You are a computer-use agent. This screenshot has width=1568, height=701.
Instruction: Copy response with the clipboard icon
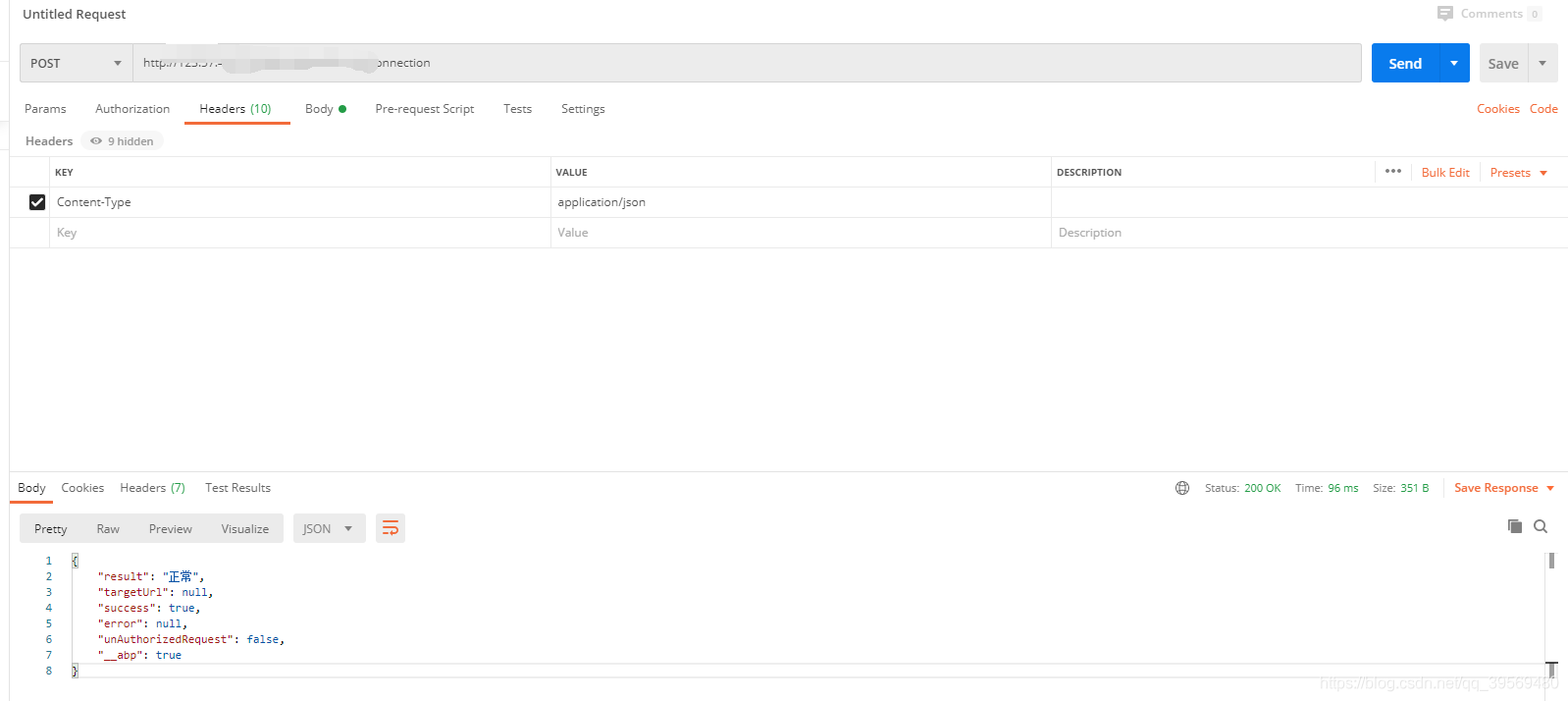point(1515,526)
